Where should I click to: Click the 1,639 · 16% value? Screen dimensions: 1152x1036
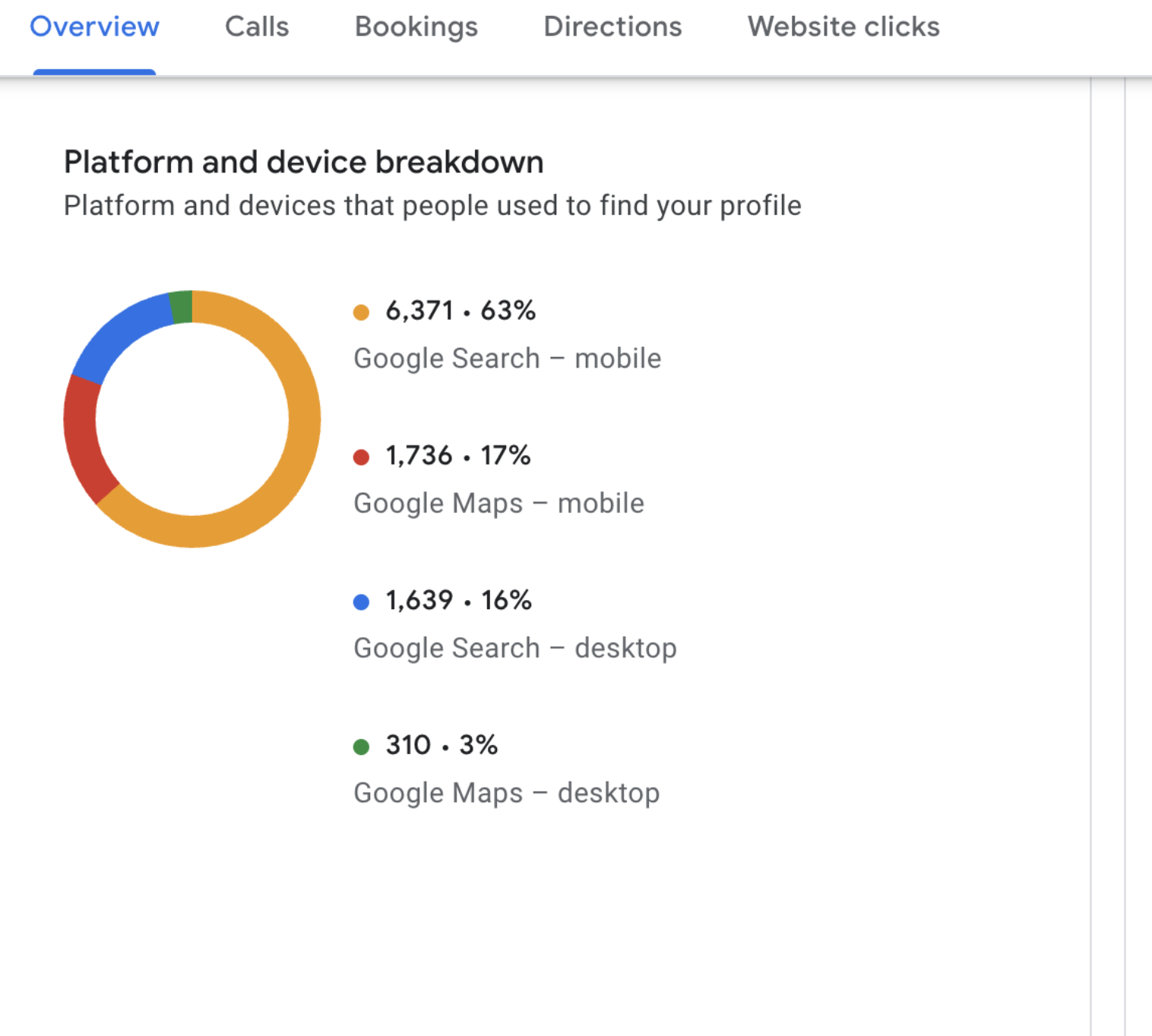(459, 601)
